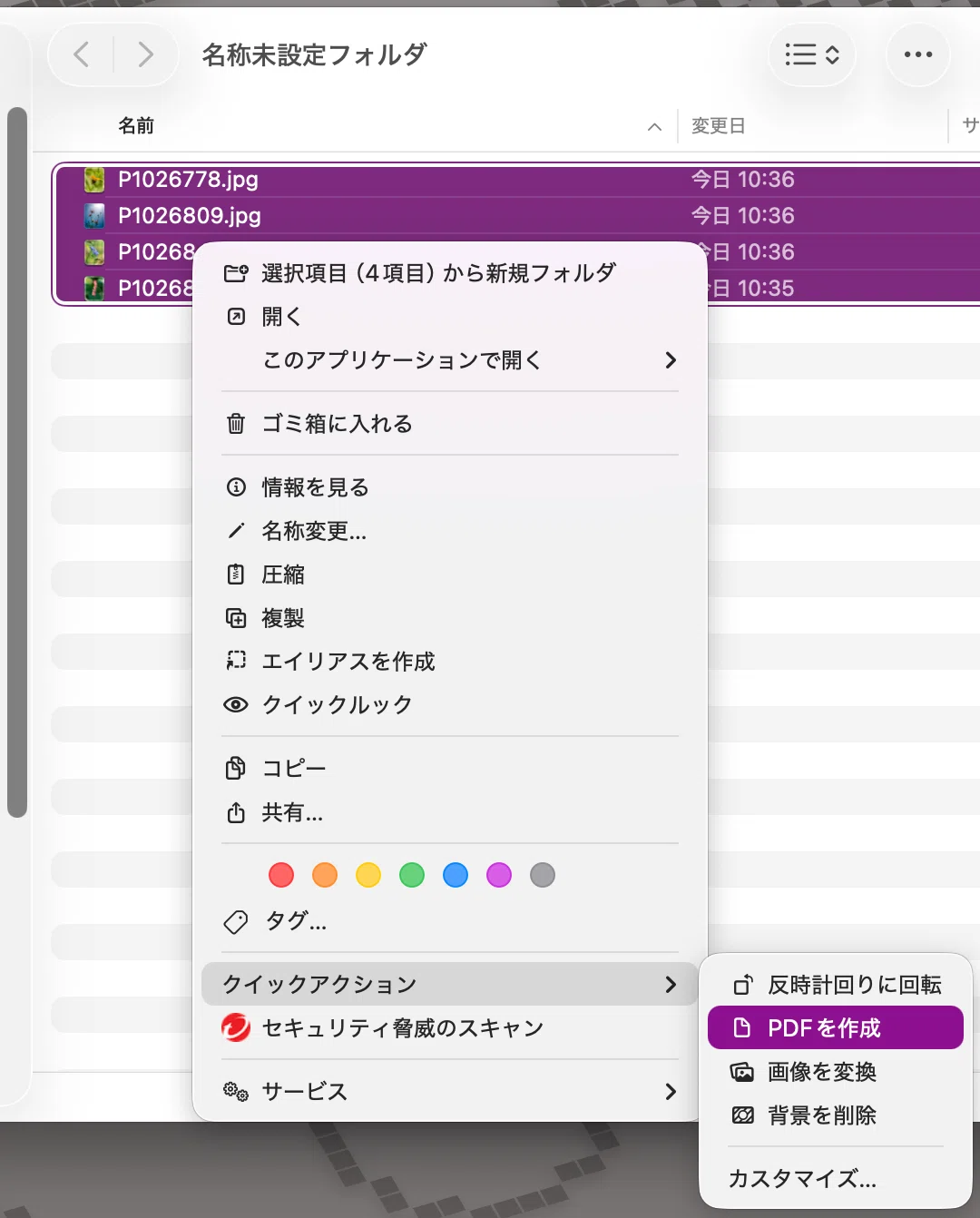Expand the サービス submenu arrow
Image resolution: width=980 pixels, height=1218 pixels.
671,1091
